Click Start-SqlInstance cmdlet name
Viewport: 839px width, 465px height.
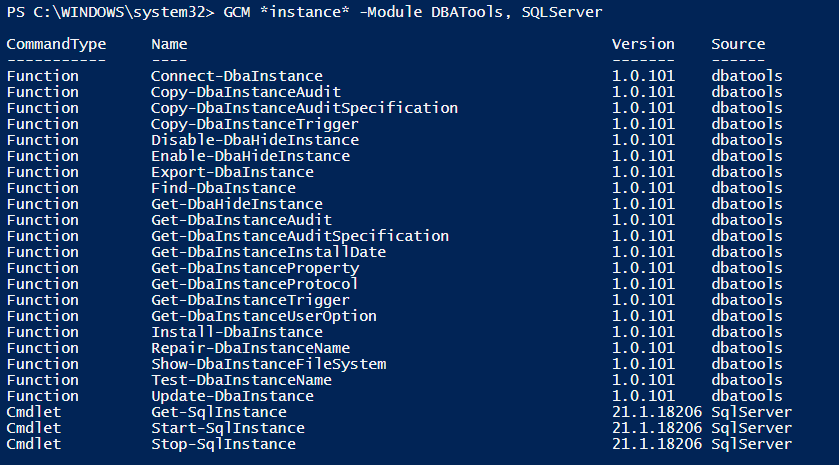227,429
